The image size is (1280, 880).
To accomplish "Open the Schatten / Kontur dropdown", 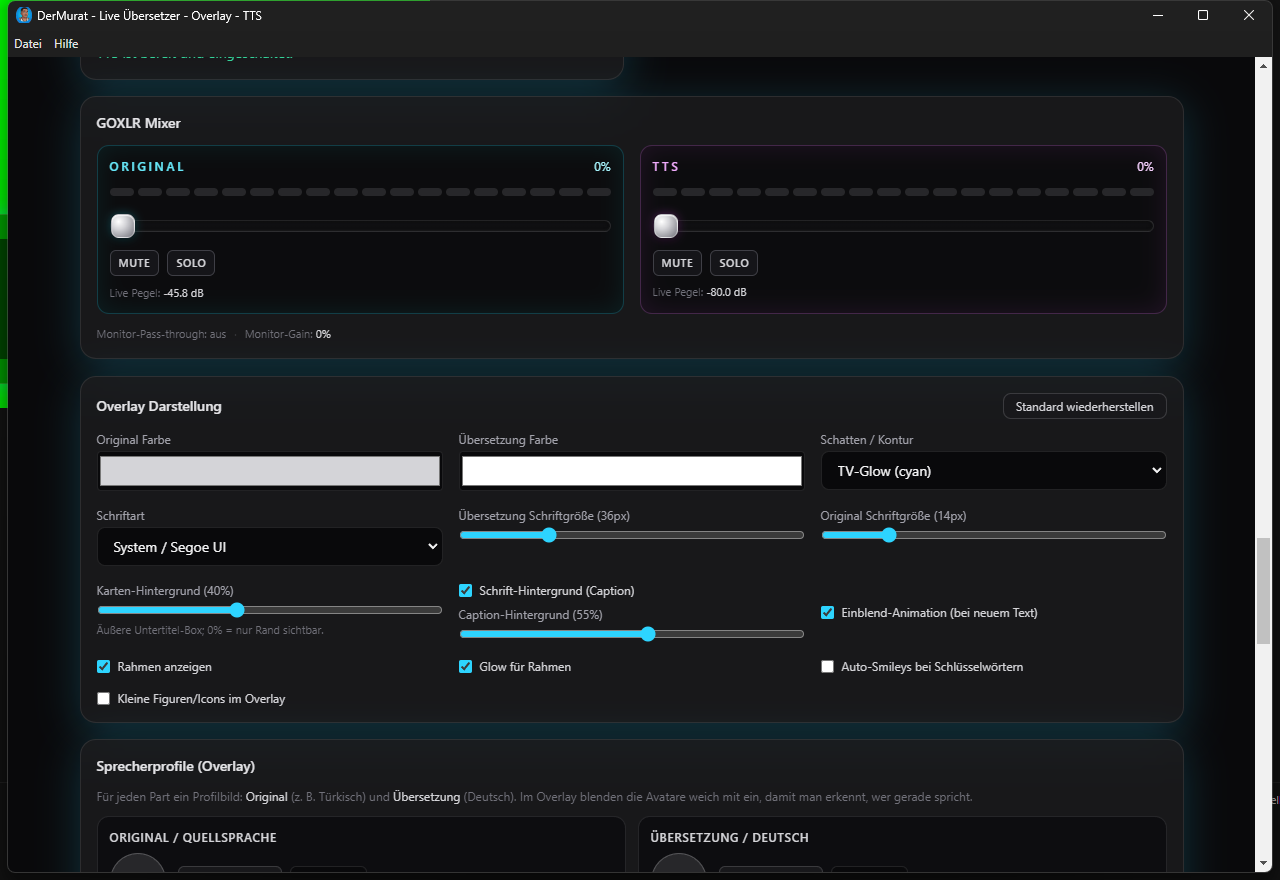I will (x=994, y=471).
